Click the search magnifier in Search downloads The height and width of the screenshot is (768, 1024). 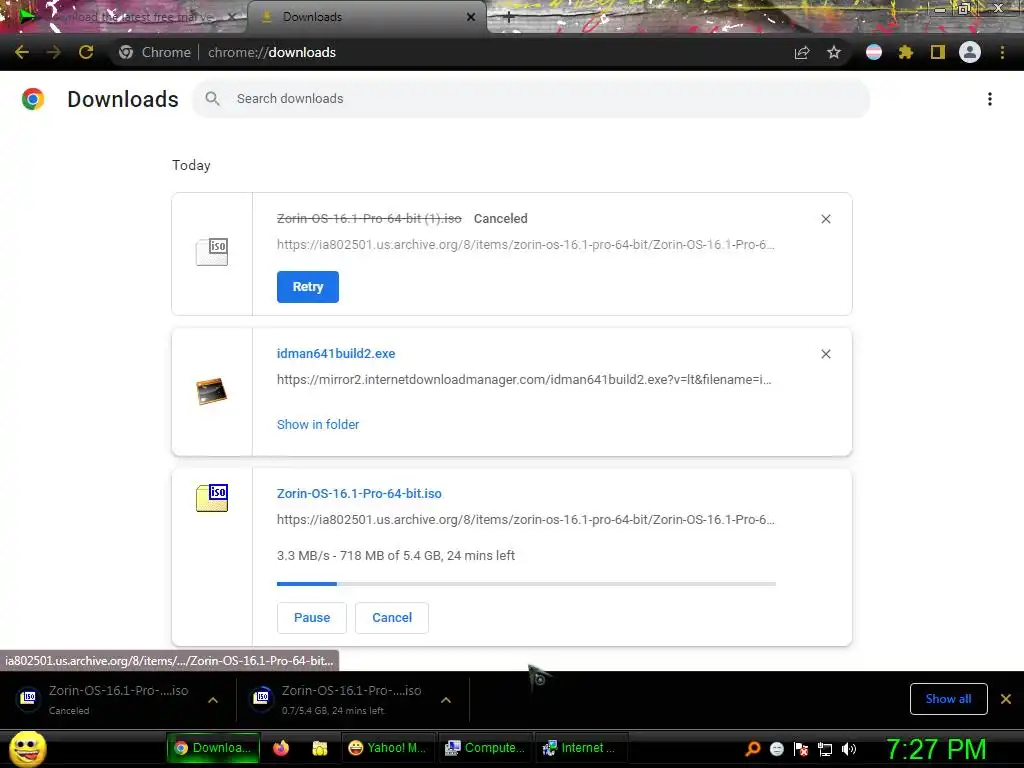pos(212,99)
